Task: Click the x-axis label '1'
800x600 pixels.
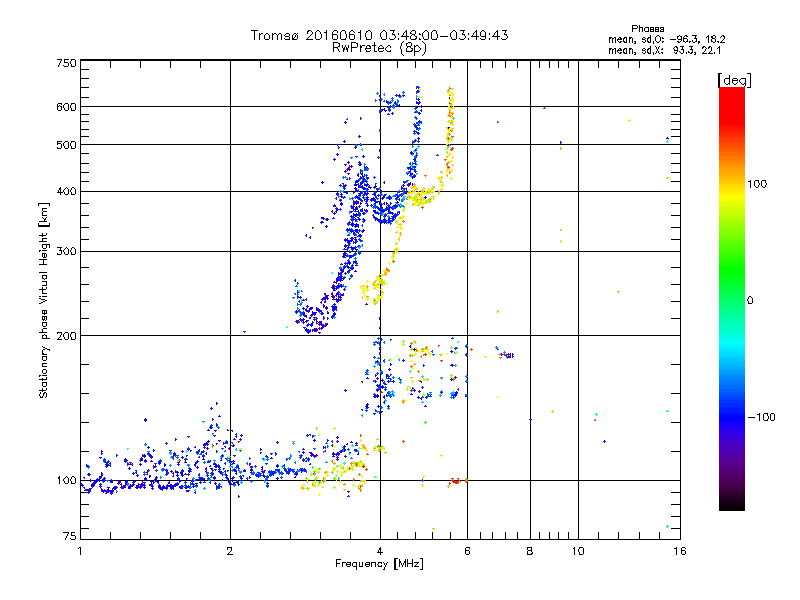Action: 80,551
